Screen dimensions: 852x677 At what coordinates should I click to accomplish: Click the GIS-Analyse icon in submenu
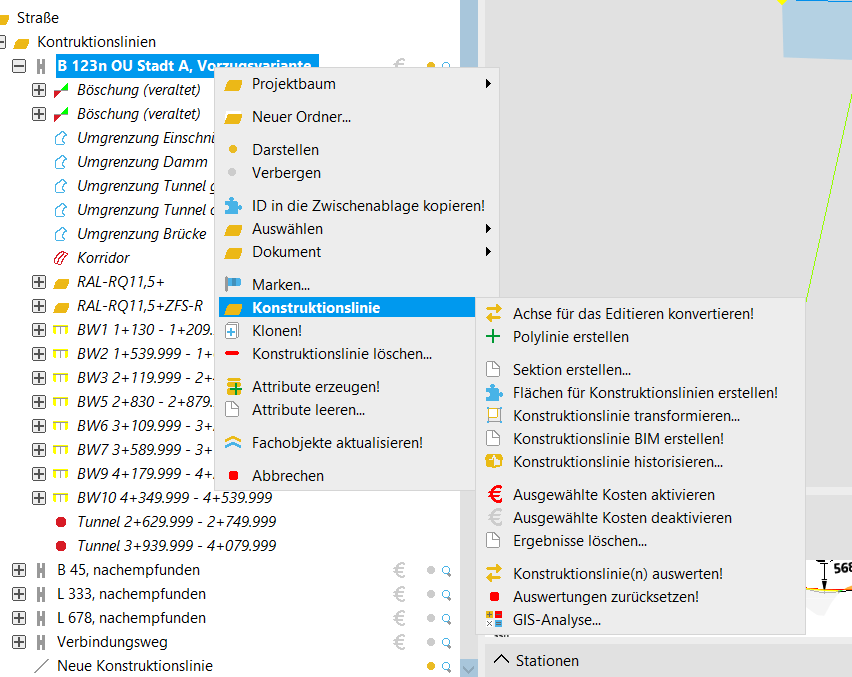[x=493, y=620]
